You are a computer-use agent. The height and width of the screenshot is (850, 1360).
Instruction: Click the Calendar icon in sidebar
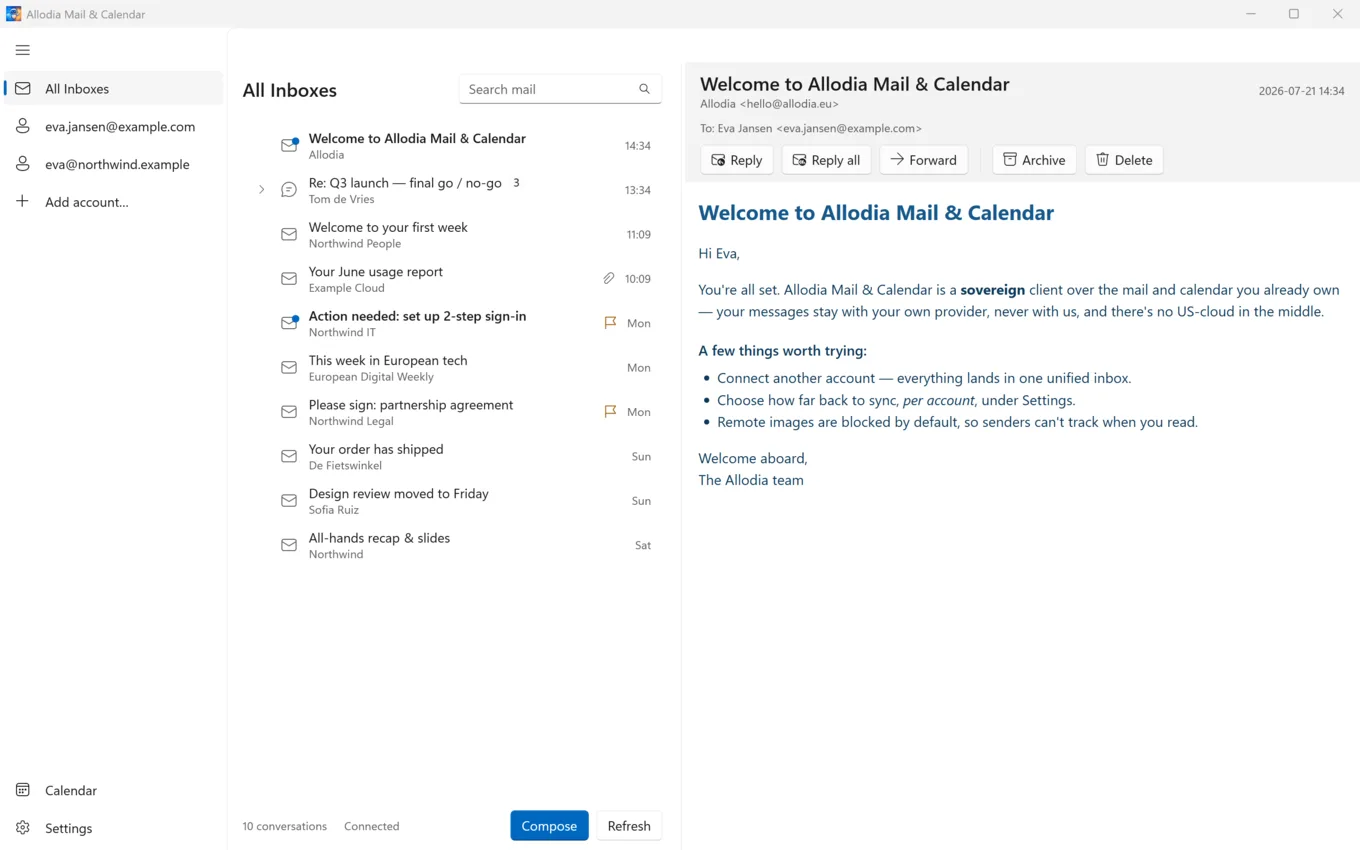pyautogui.click(x=23, y=790)
